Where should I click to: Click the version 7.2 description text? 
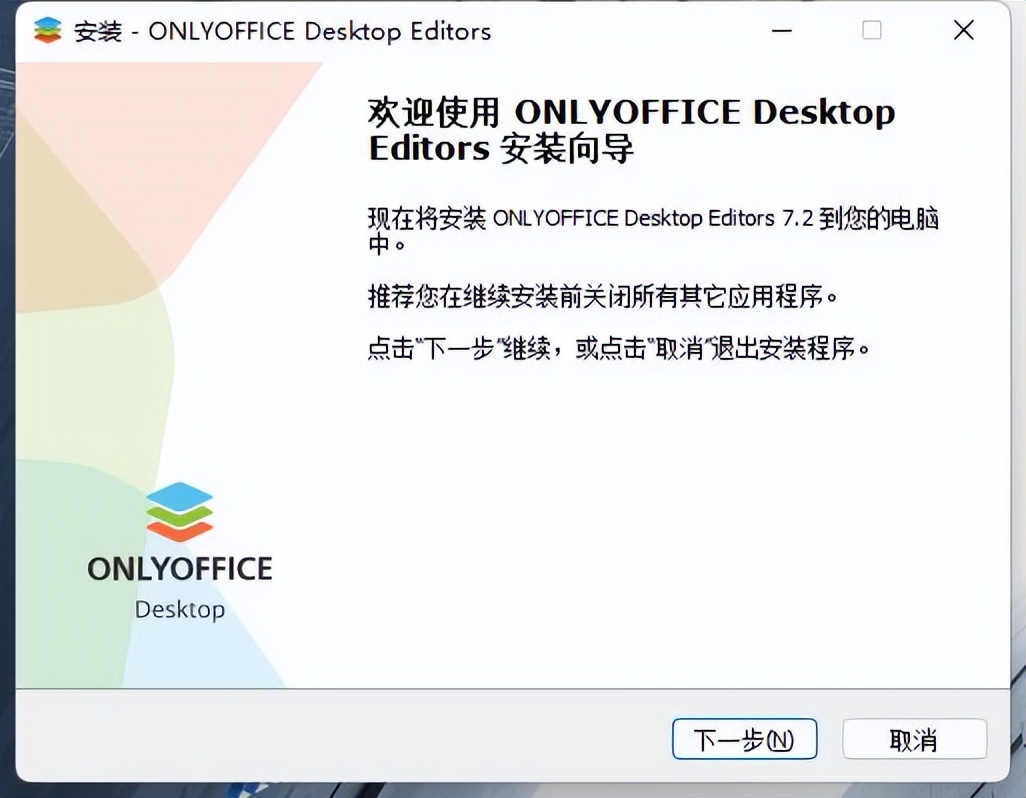pos(652,218)
